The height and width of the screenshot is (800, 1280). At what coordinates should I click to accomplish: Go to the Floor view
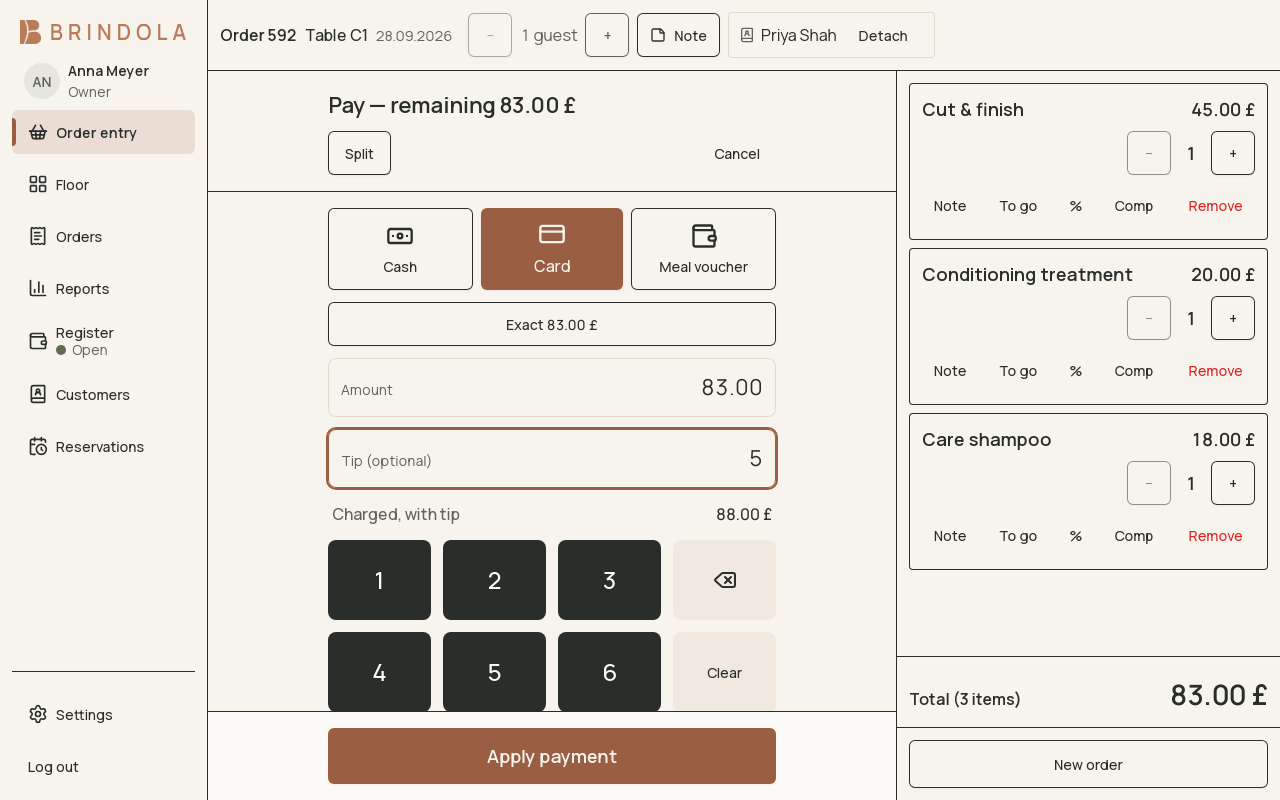pyautogui.click(x=103, y=184)
